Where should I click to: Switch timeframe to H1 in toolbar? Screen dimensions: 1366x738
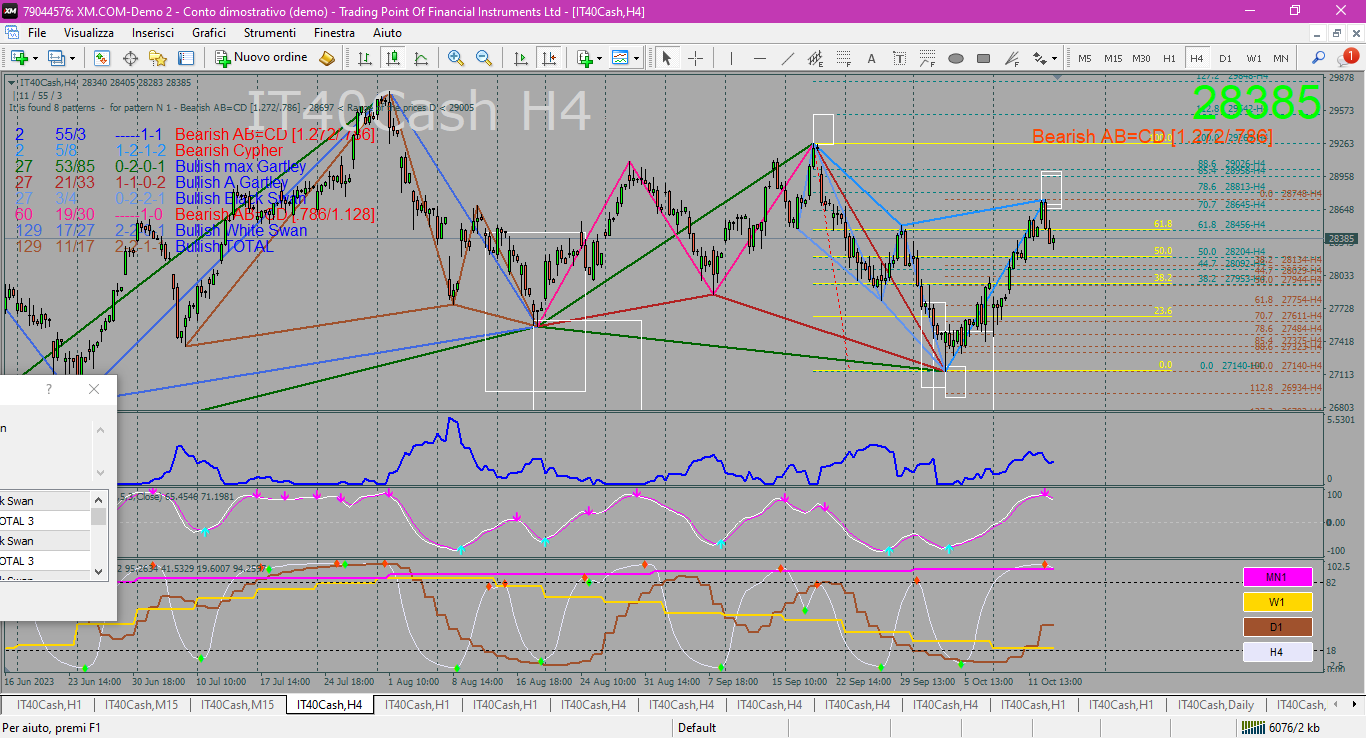click(x=1169, y=58)
